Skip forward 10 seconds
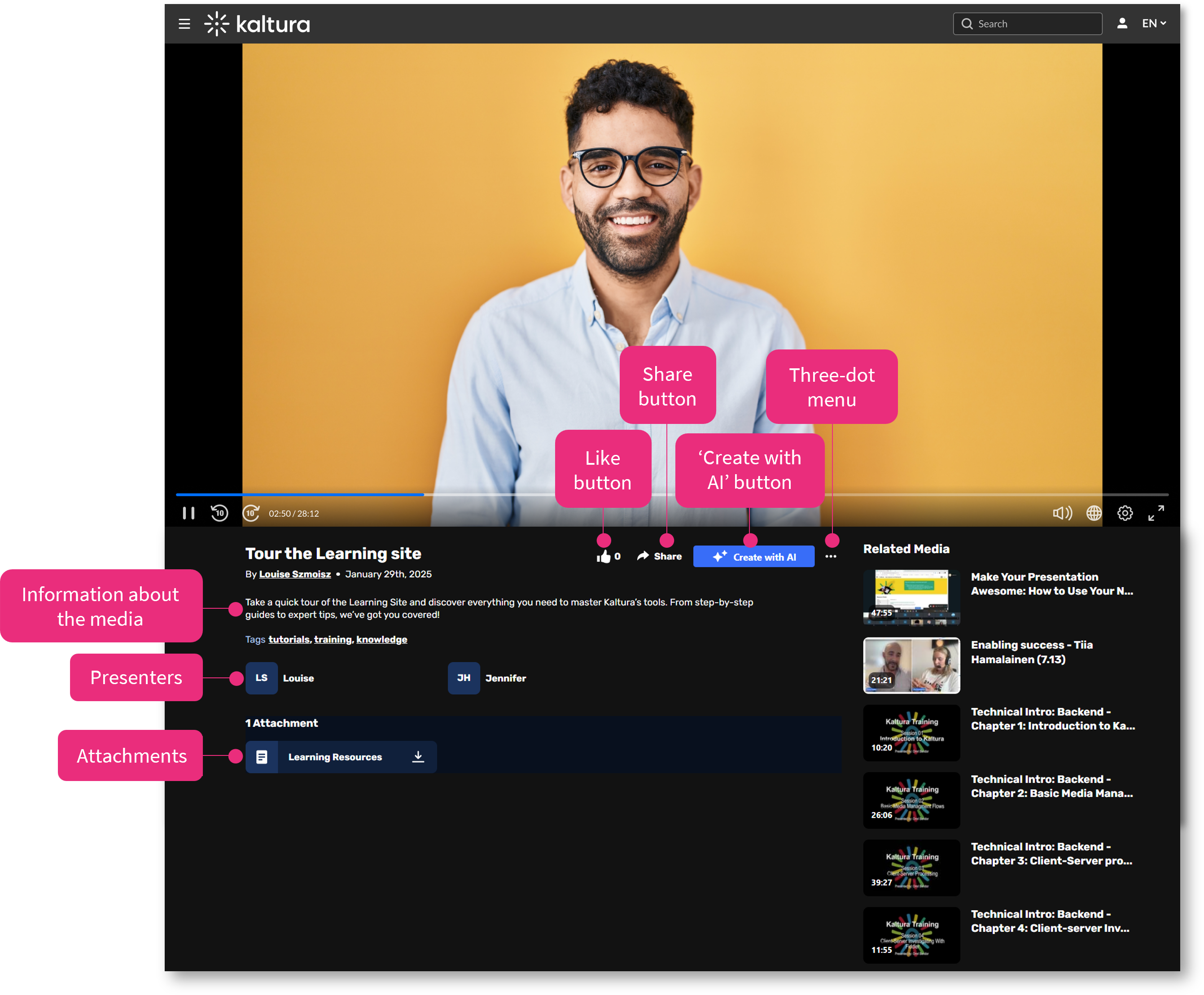The image size is (1204, 995). (251, 513)
